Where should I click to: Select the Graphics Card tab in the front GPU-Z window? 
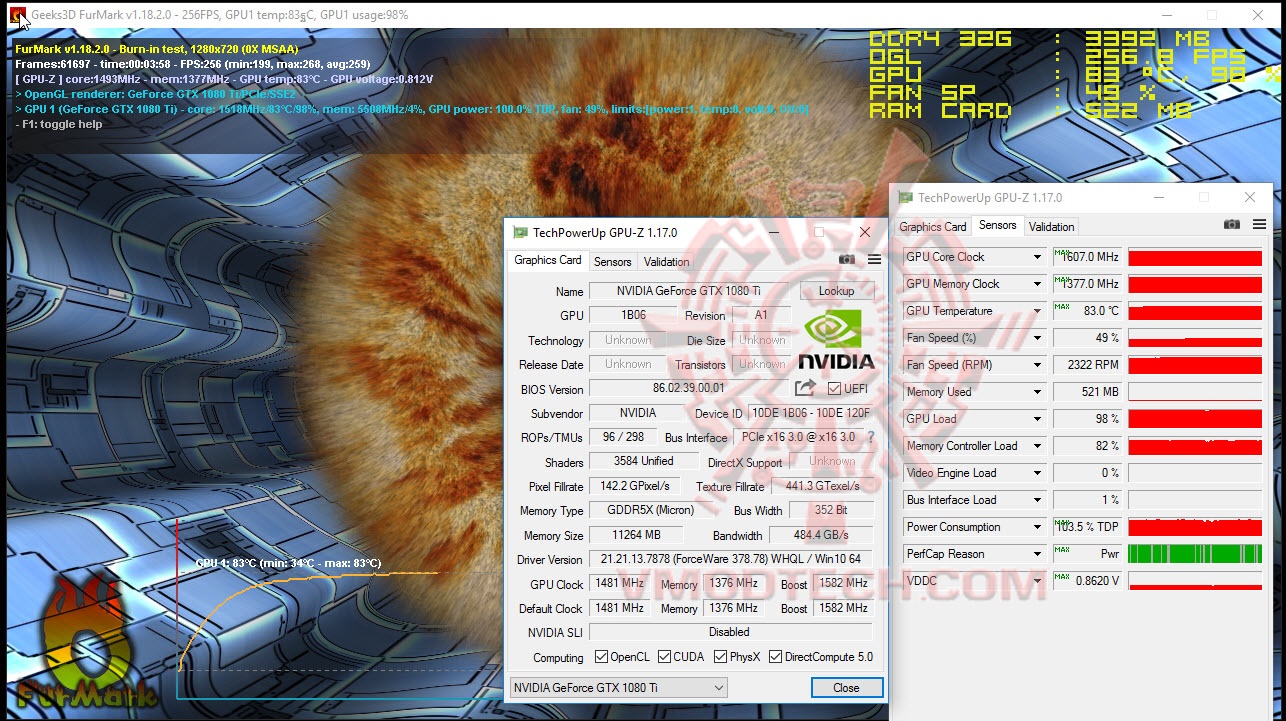coord(548,260)
